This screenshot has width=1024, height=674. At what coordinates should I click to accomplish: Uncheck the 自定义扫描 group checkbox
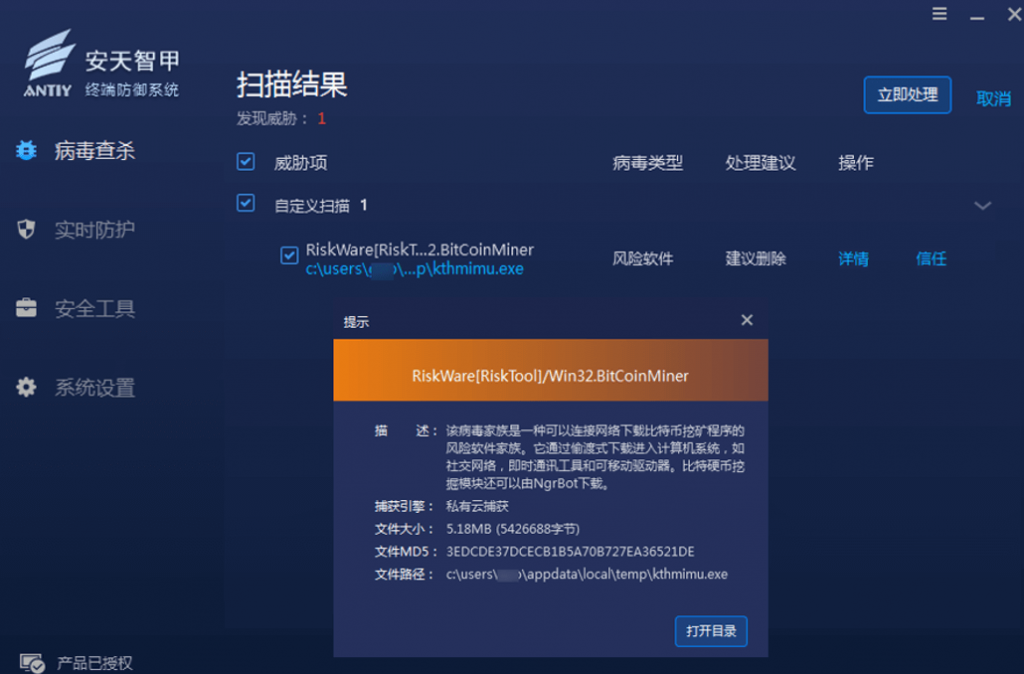click(245, 204)
